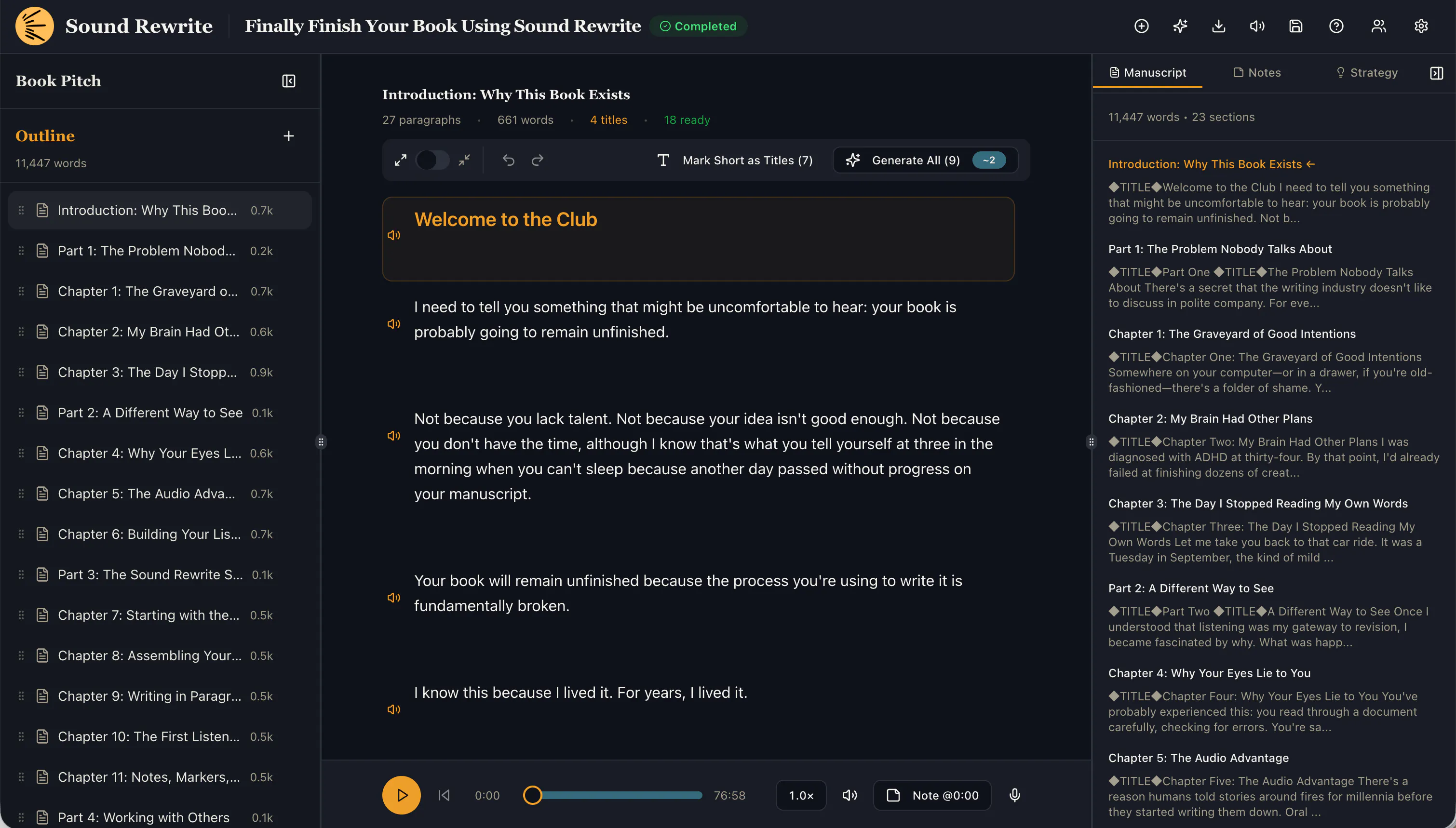Mute the player volume icon

(849, 795)
